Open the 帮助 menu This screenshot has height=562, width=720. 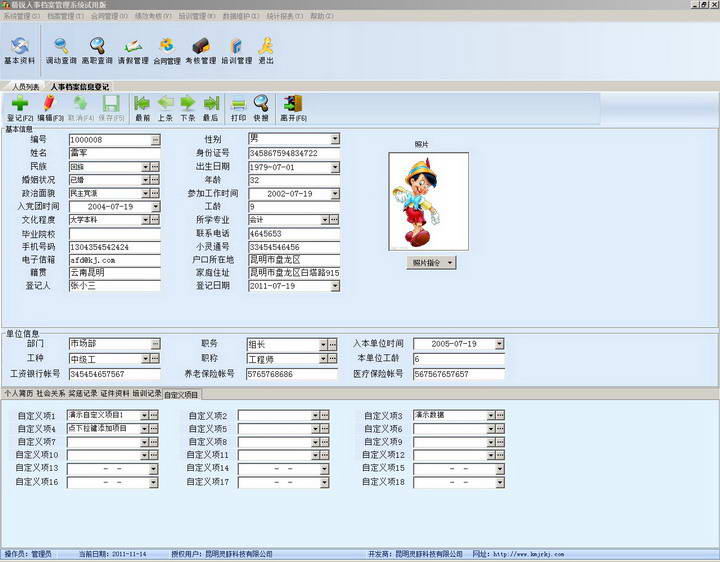click(322, 16)
